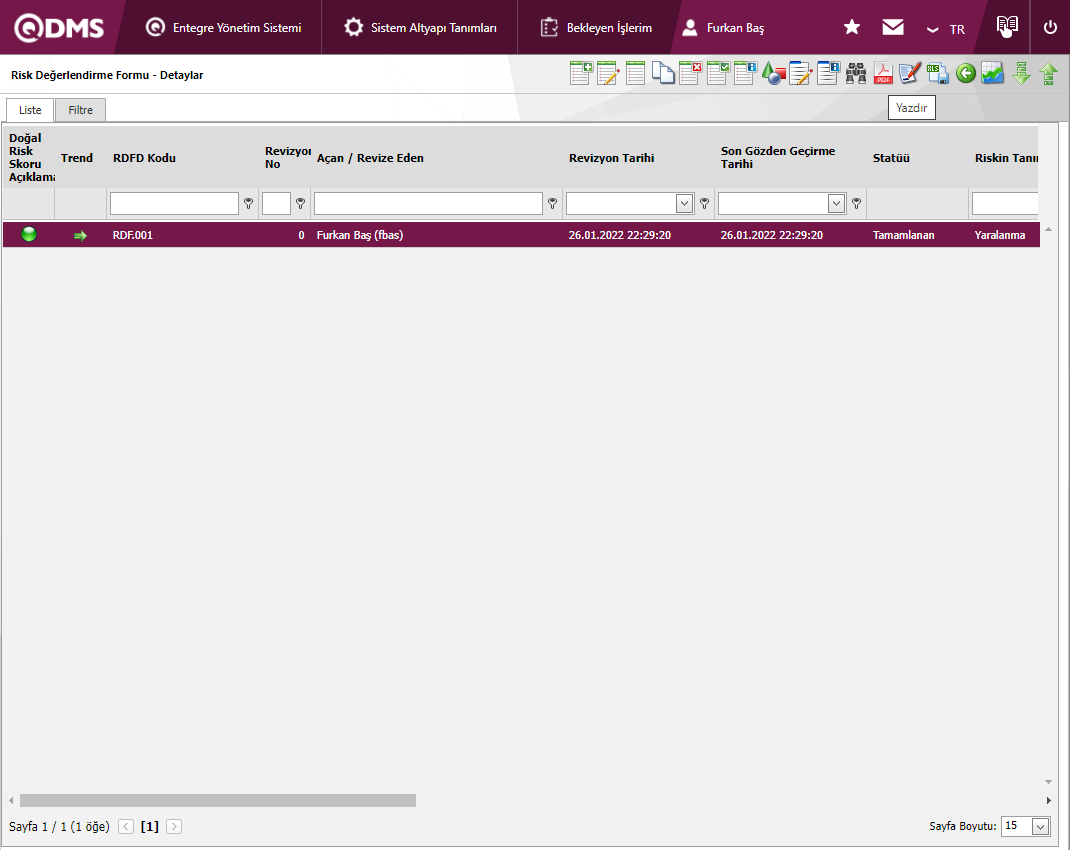Open the Sayfa Boyutu page size dropdown
Viewport: 1070px width, 850px height.
(1040, 826)
